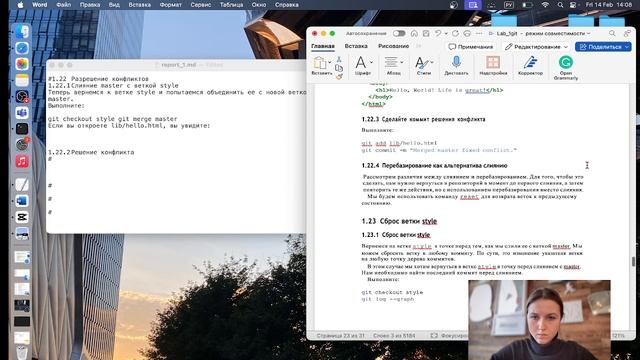Click the Вставить paste icon
This screenshot has height=360, width=640.
(320, 63)
